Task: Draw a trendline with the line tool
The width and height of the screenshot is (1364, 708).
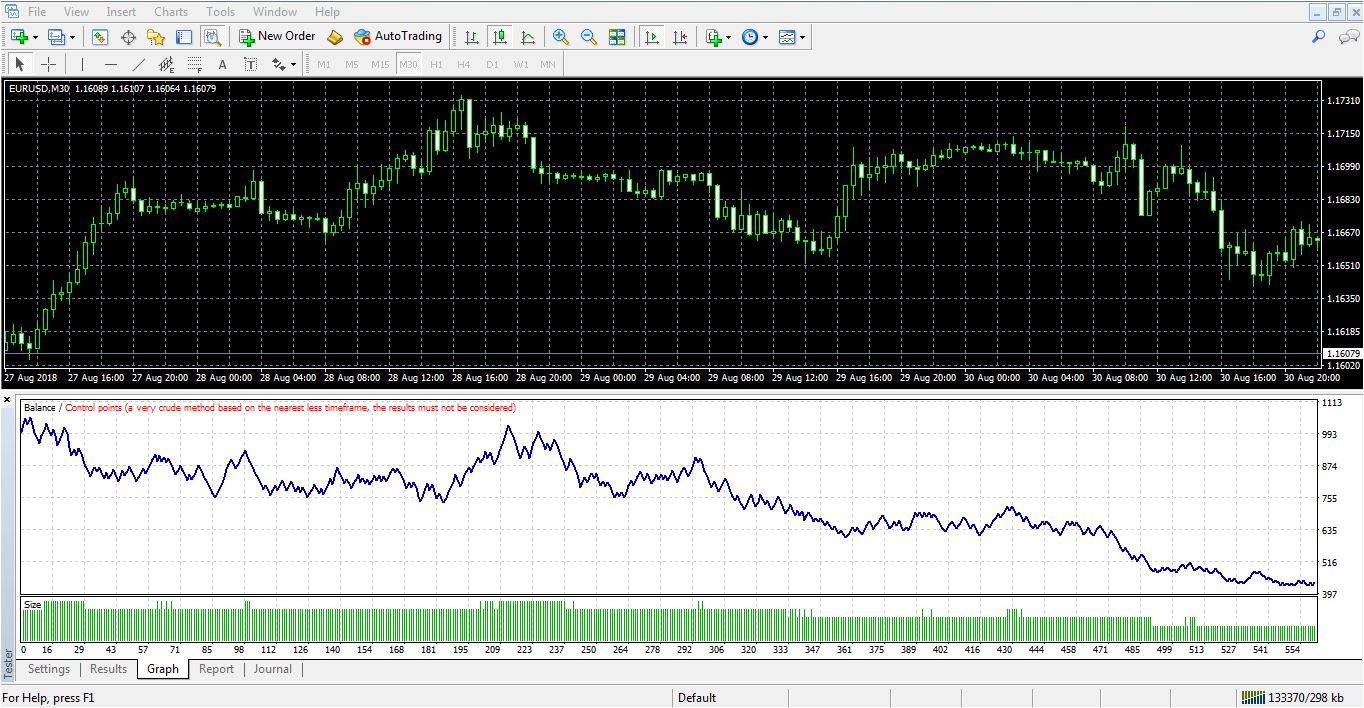Action: [139, 65]
